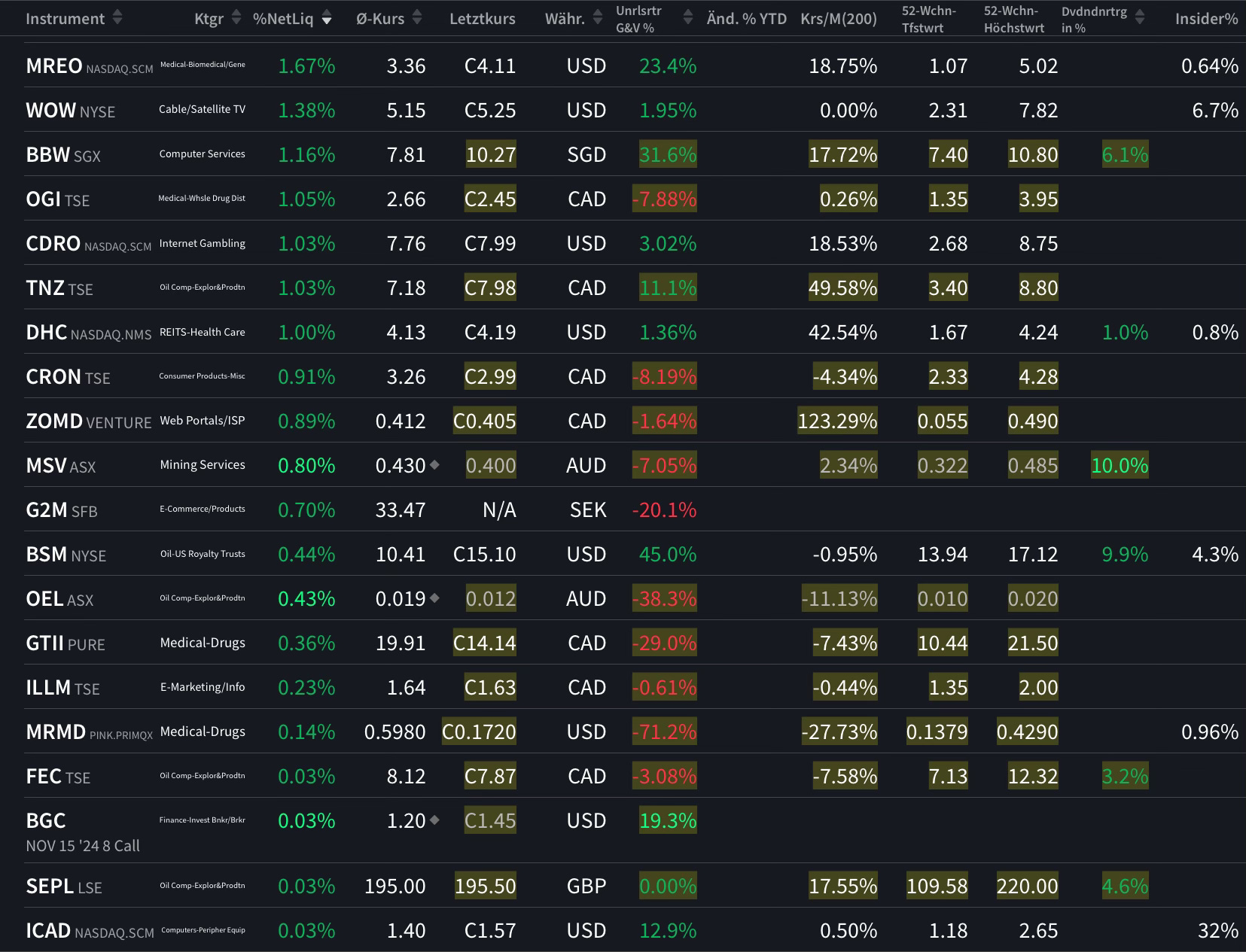This screenshot has width=1246, height=952.
Task: Click diamond marker next to OEL average price 0.019
Action: pyautogui.click(x=434, y=598)
